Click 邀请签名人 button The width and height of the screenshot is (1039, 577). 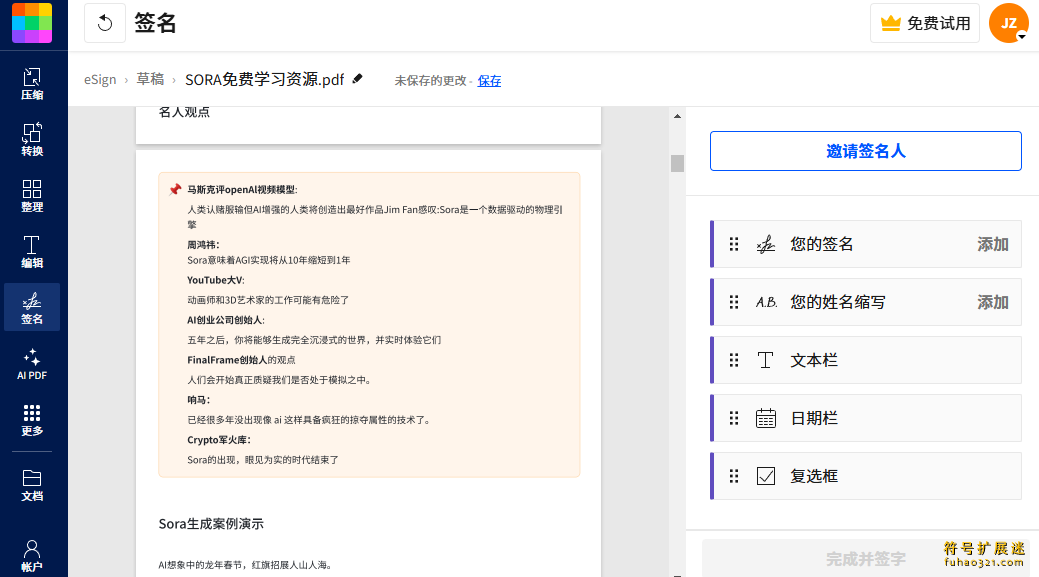point(865,151)
